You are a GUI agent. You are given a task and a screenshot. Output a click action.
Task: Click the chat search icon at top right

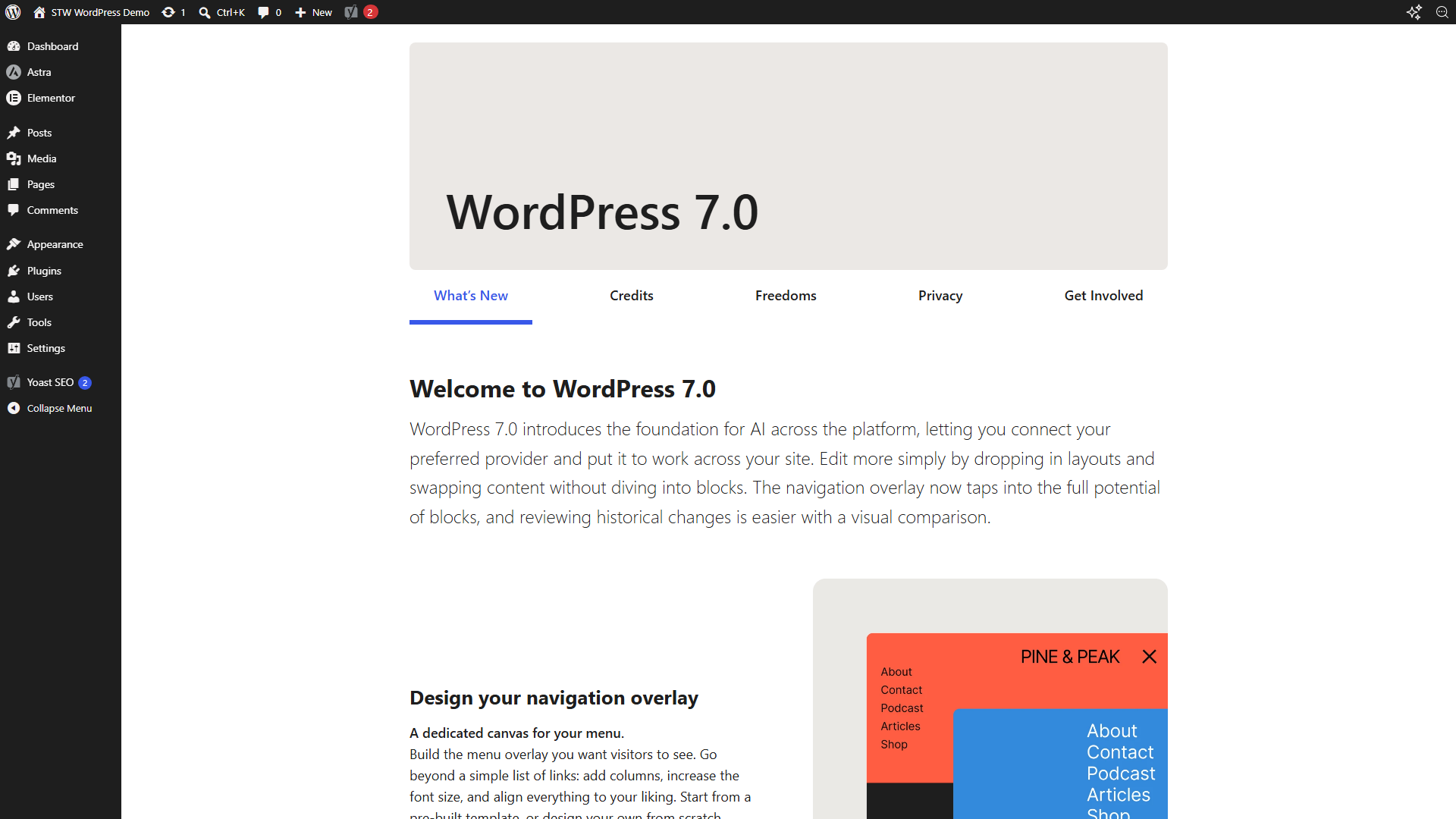(x=1442, y=12)
